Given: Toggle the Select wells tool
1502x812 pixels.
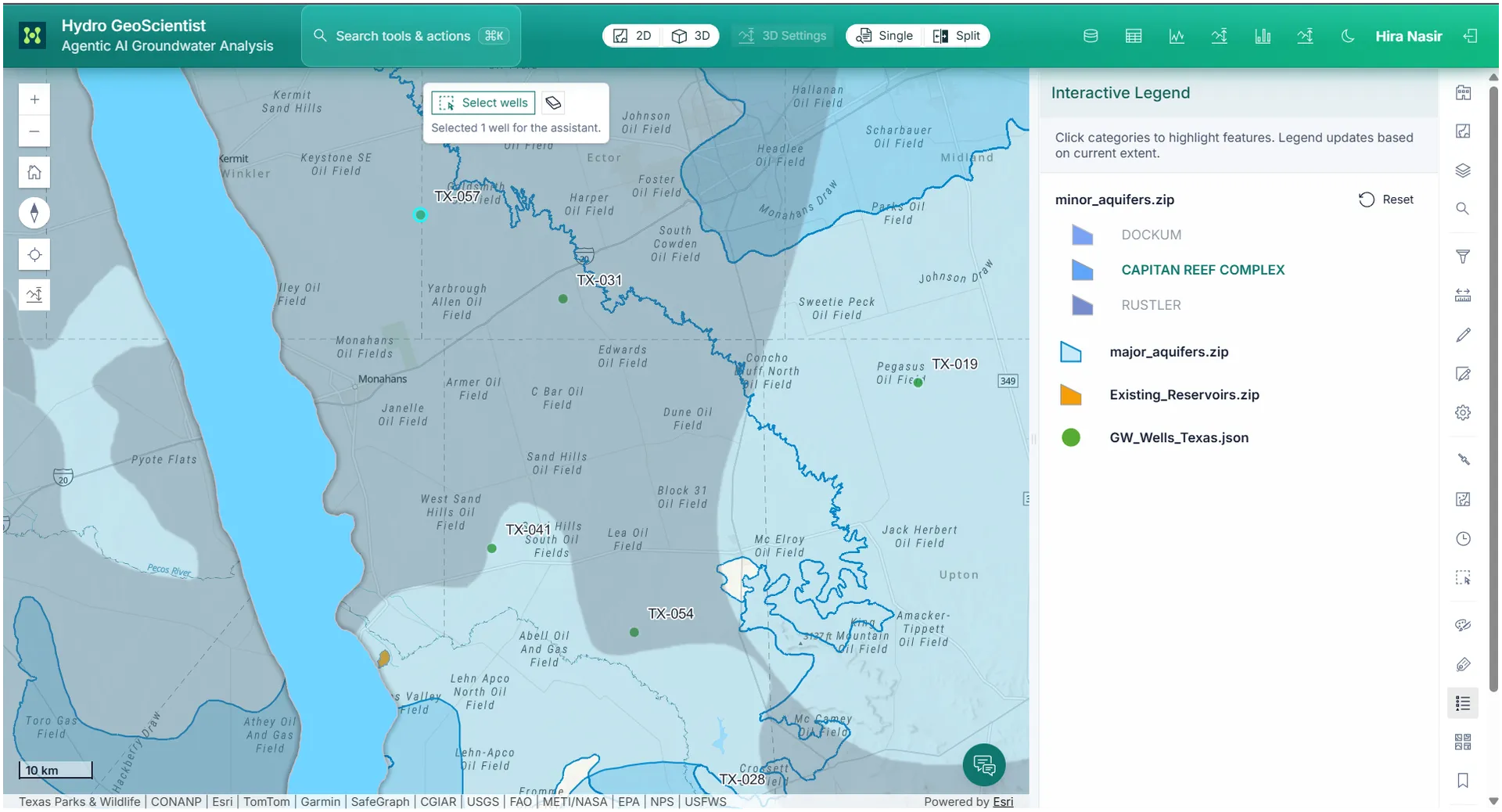Looking at the screenshot, I should coord(483,102).
